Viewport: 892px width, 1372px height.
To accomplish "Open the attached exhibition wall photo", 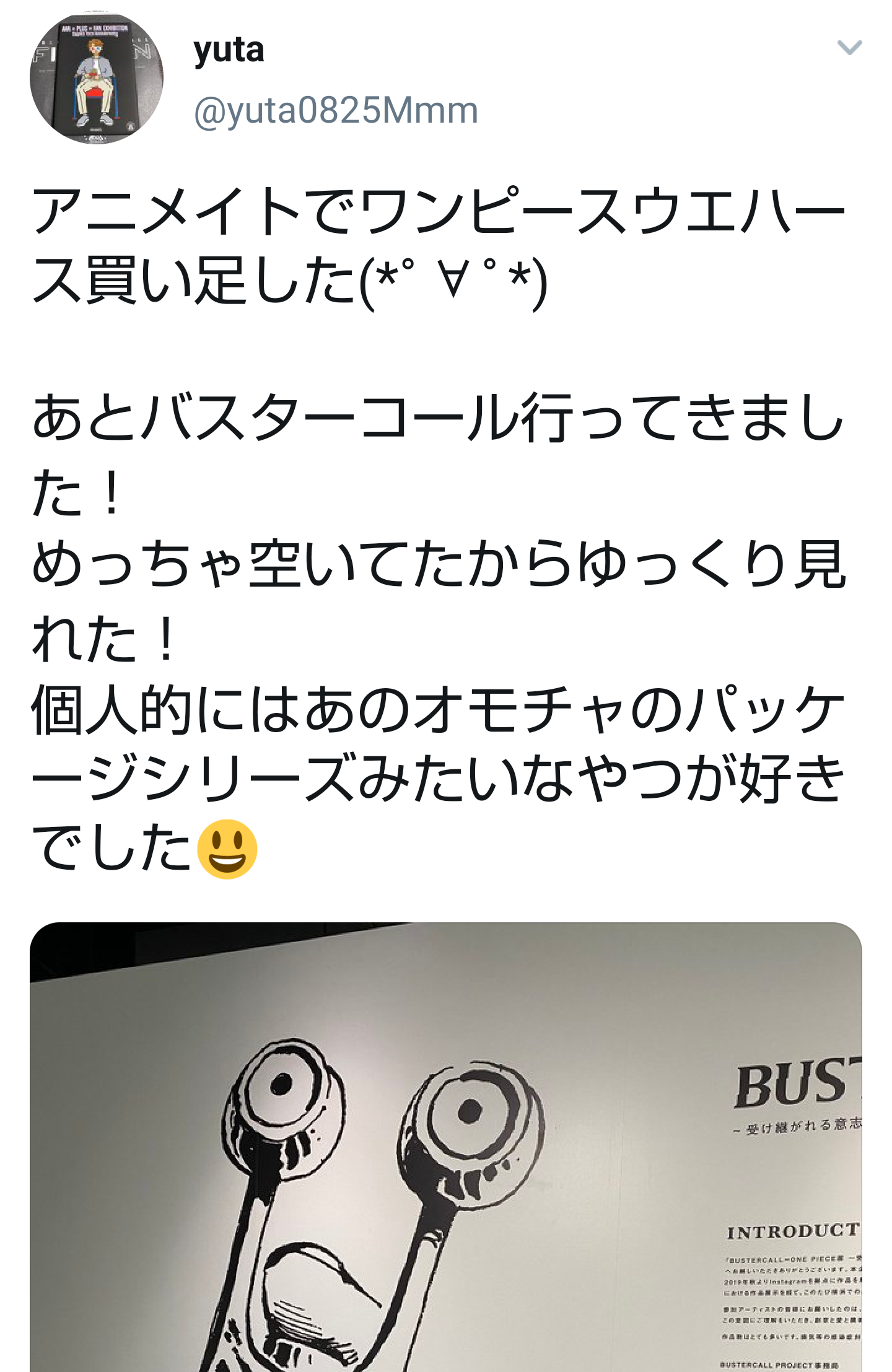I will [x=446, y=1147].
